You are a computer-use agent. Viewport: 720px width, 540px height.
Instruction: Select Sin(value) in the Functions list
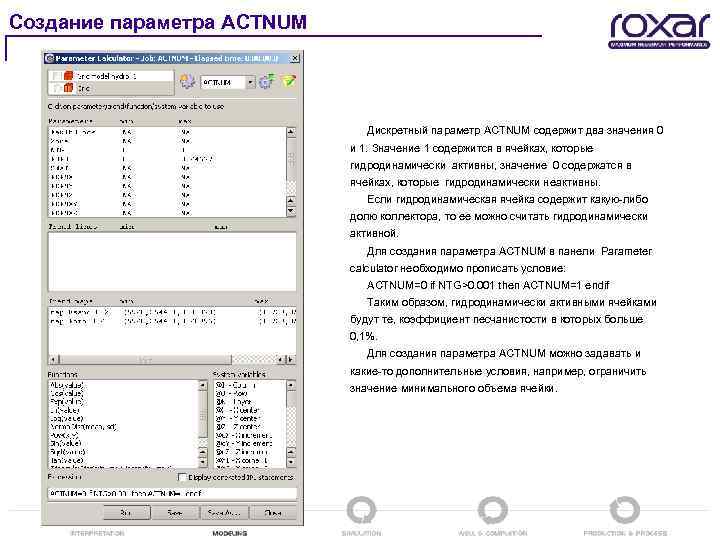pos(66,443)
